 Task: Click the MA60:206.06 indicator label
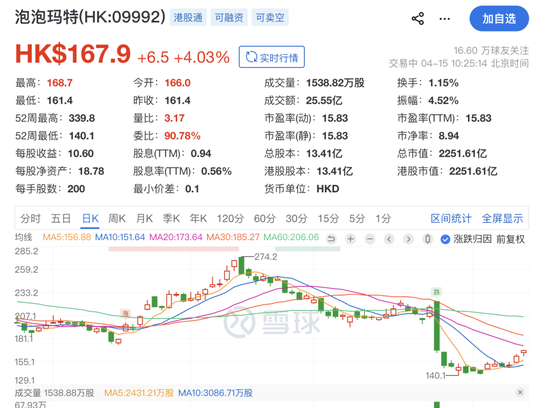pyautogui.click(x=291, y=238)
